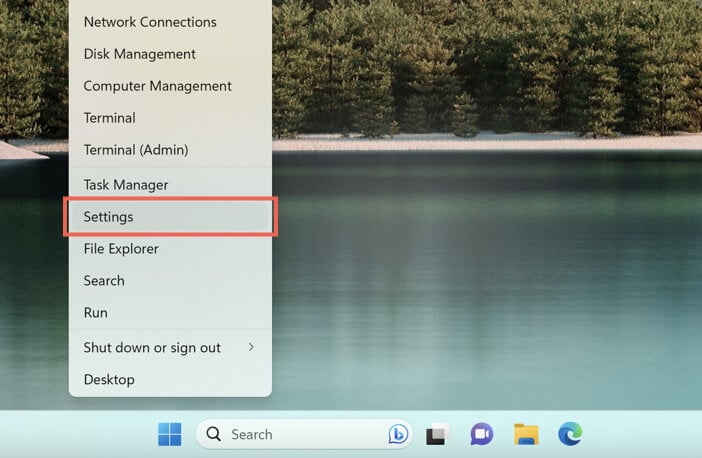Launch Terminal from the menu
The width and height of the screenshot is (702, 458).
pos(170,118)
